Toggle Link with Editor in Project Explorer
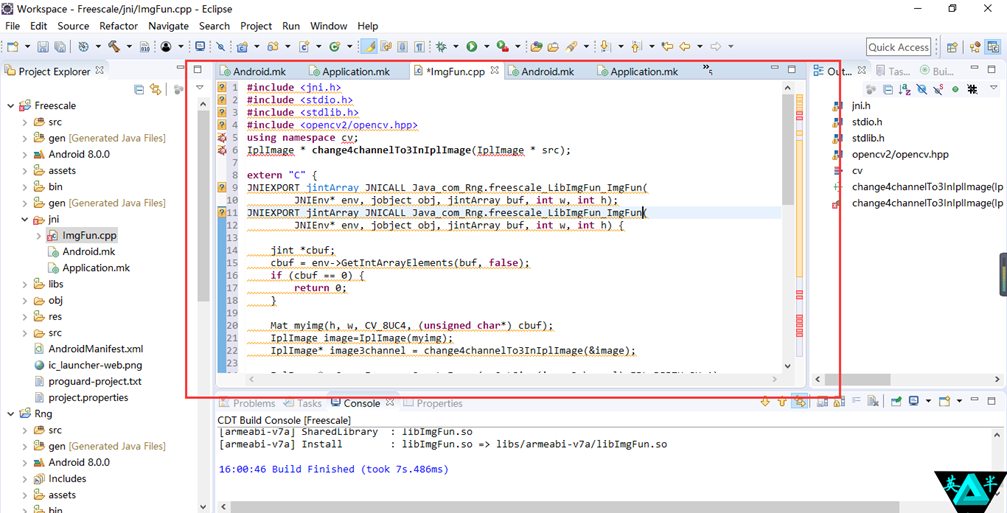This screenshot has height=513, width=1007. [155, 90]
